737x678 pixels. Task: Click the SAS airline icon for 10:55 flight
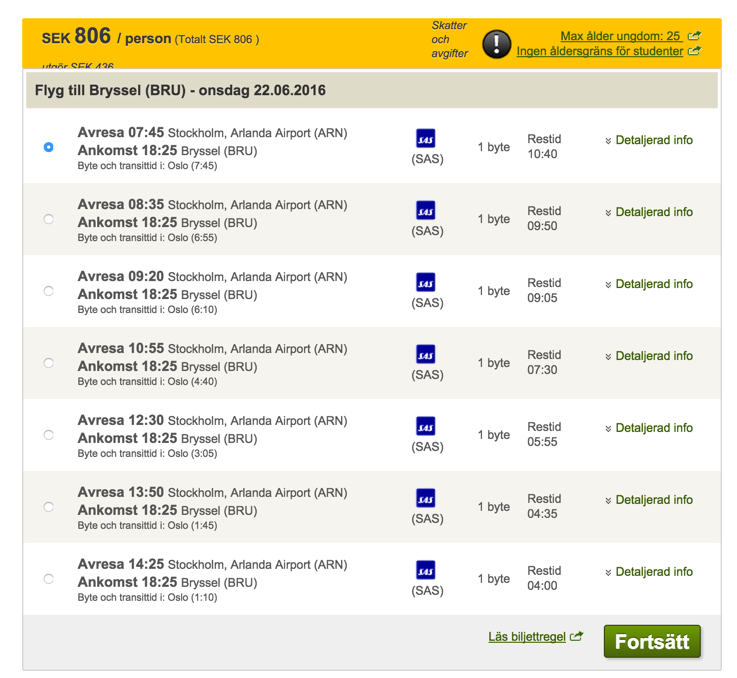point(426,355)
